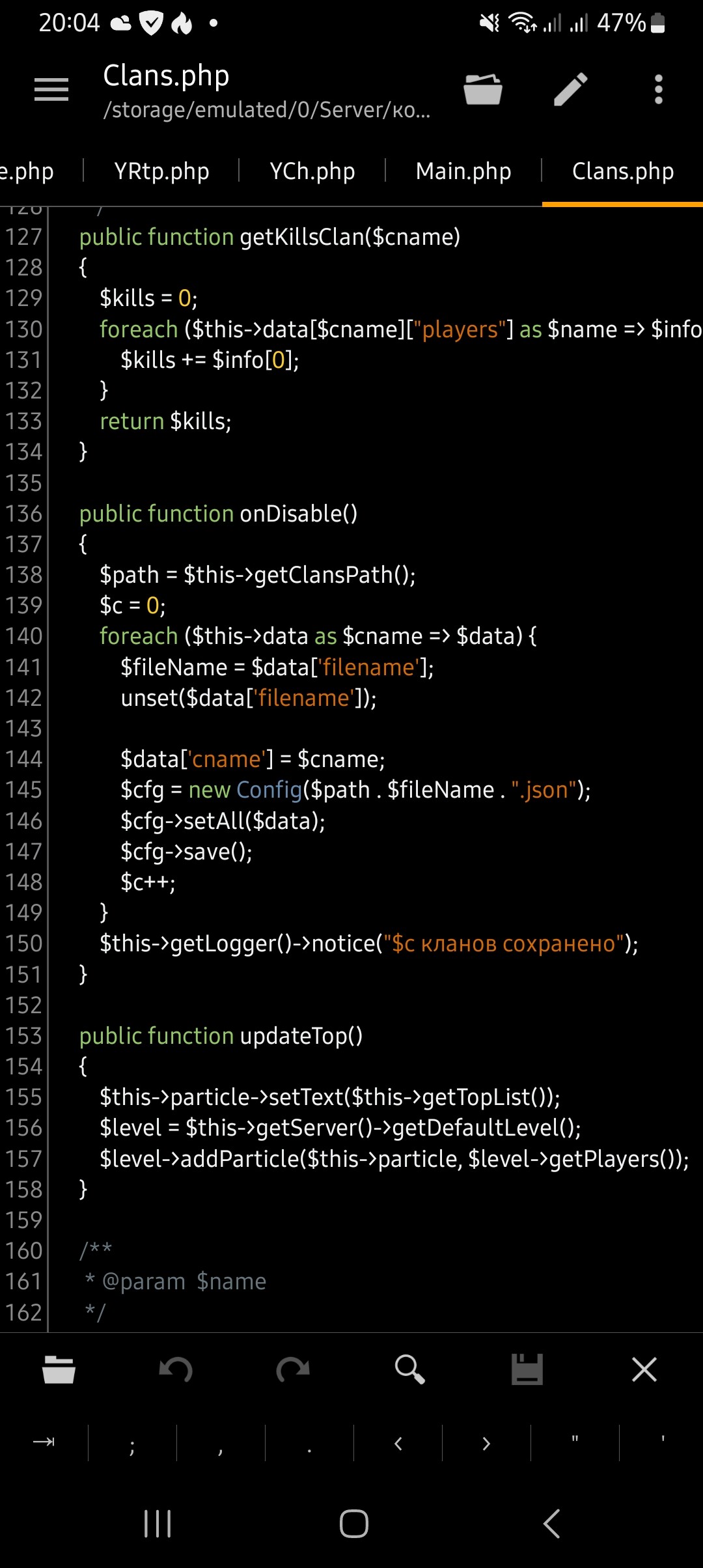Tap the left angle bracket shortcut key

pos(398,1442)
